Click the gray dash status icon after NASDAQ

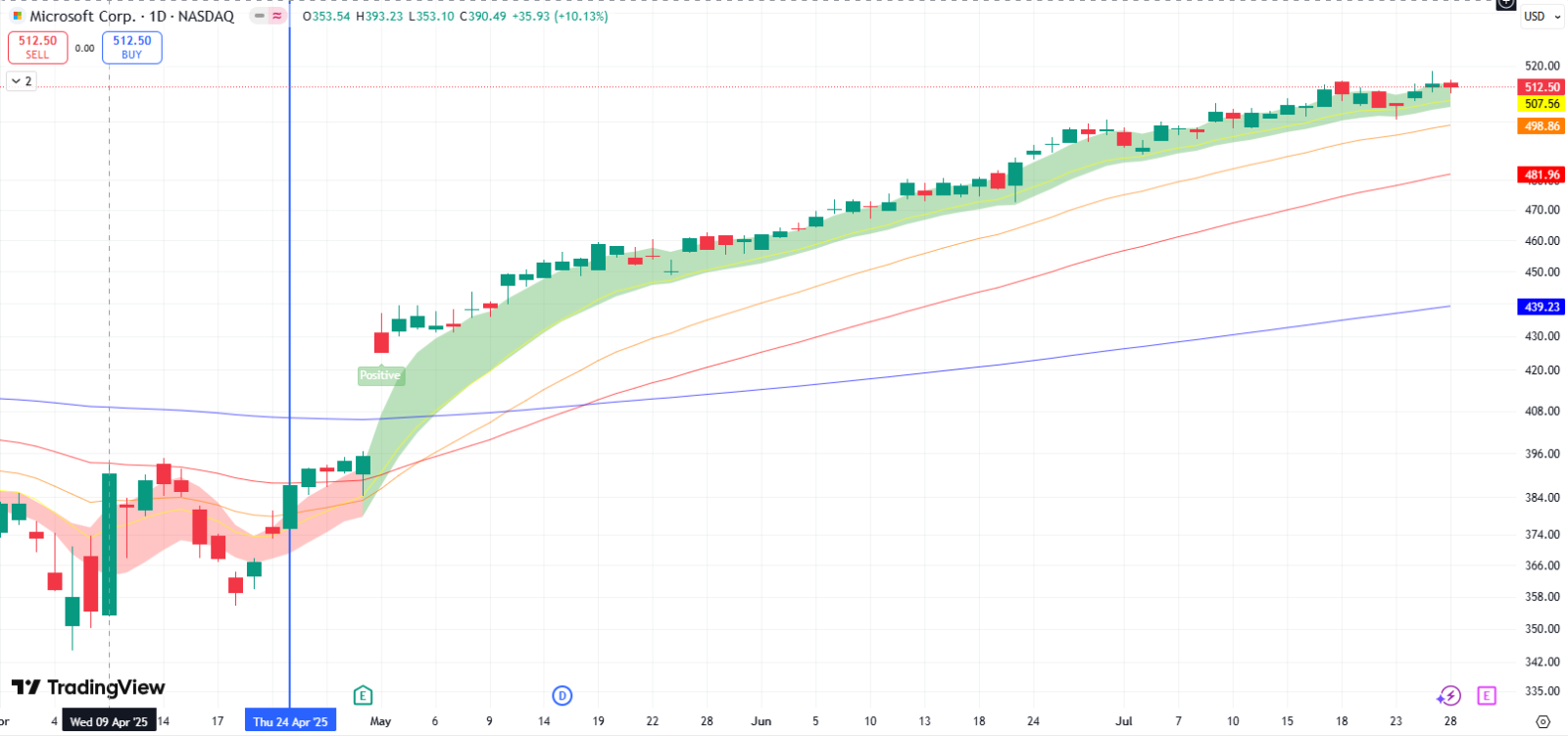click(259, 16)
